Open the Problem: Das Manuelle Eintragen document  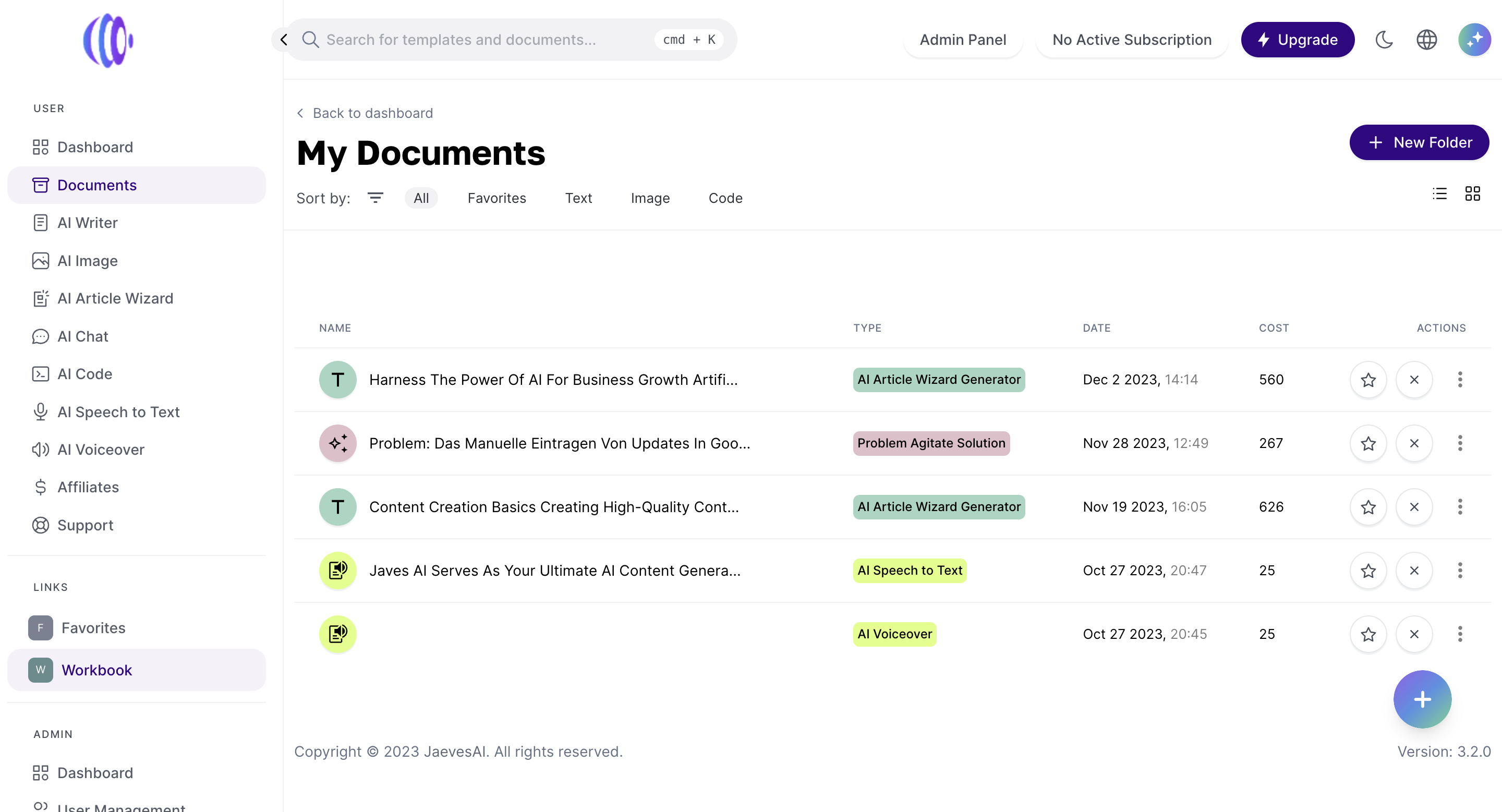[x=560, y=443]
